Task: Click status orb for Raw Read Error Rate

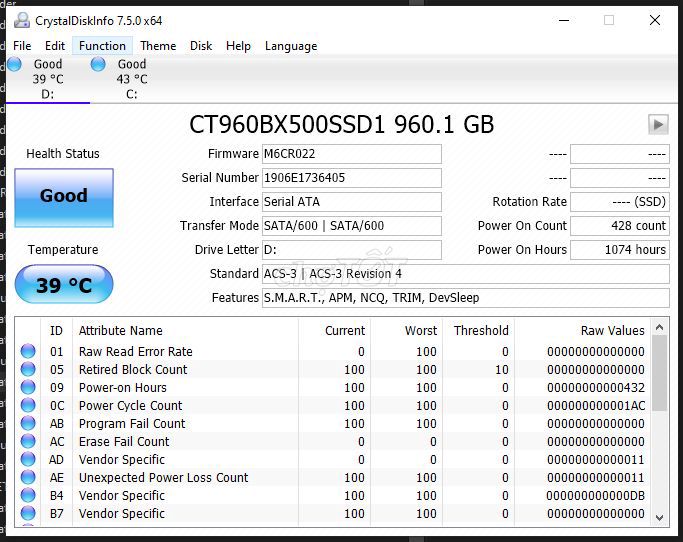Action: (x=28, y=351)
